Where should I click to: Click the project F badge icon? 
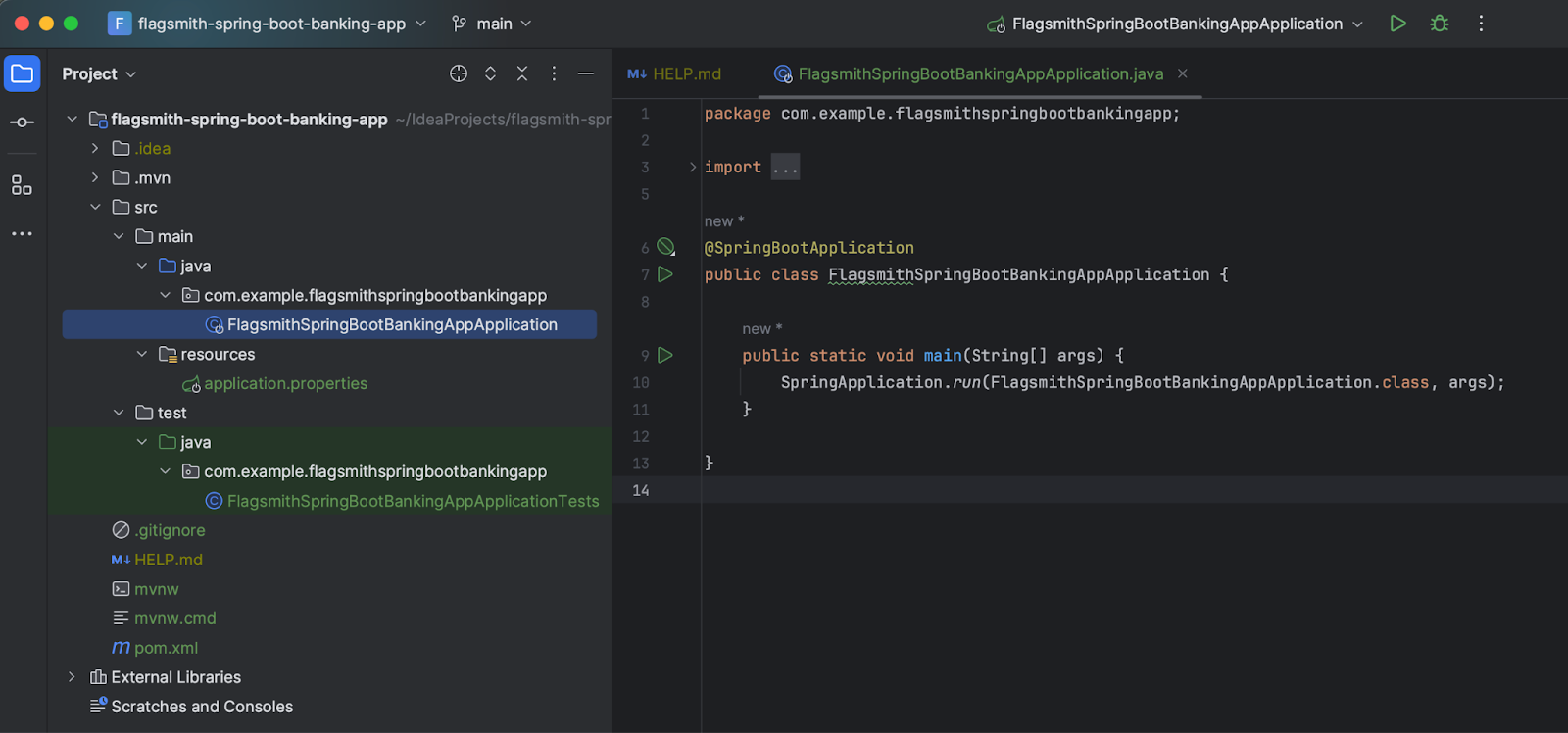119,24
